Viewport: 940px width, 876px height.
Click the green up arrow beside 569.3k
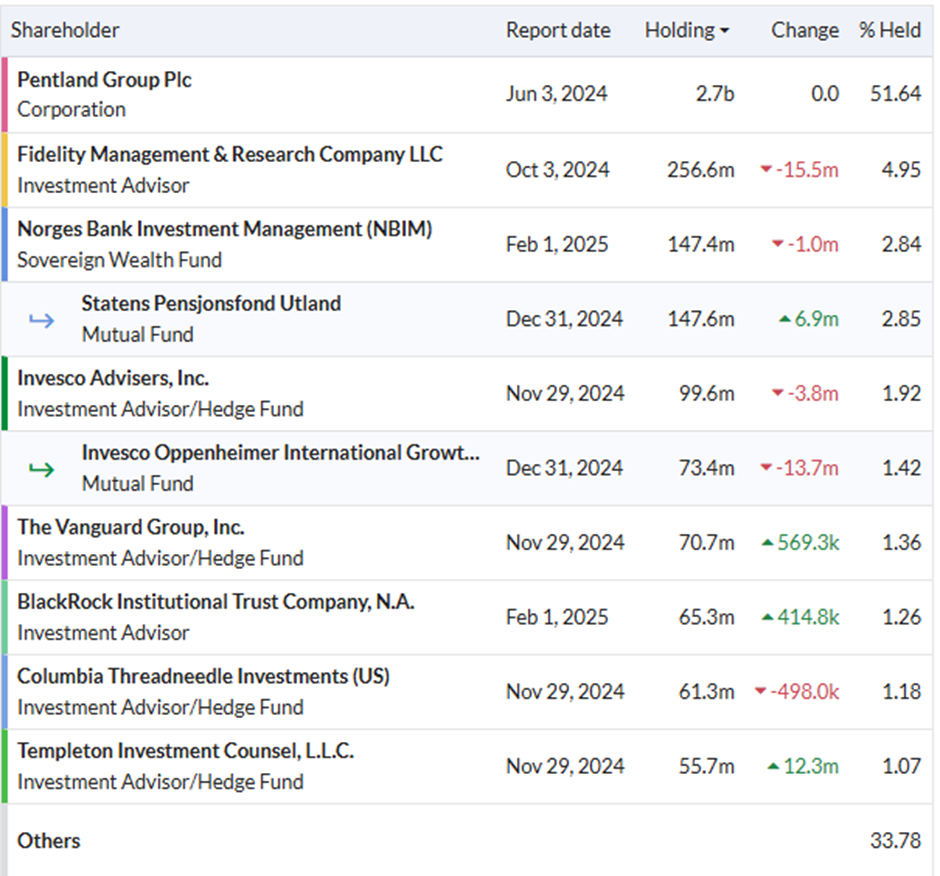[x=767, y=543]
